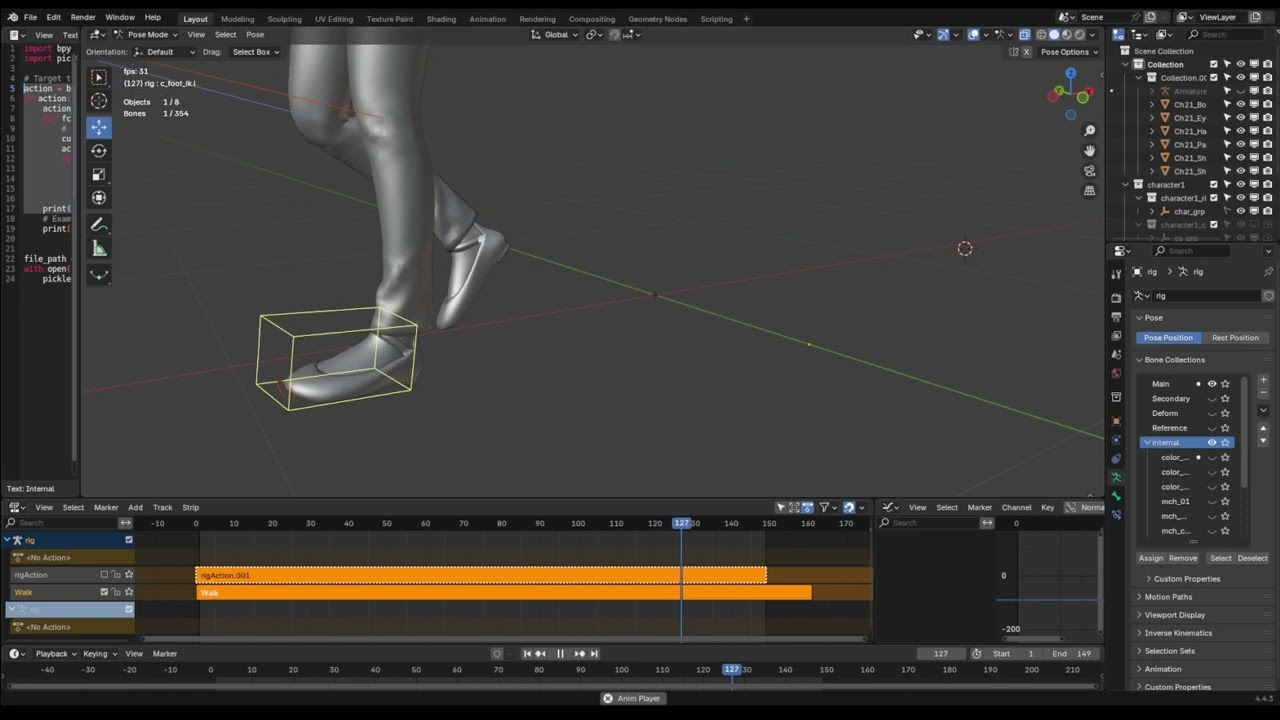Toggle visibility eye for Internal bone collection
The image size is (1280, 720).
click(1212, 443)
